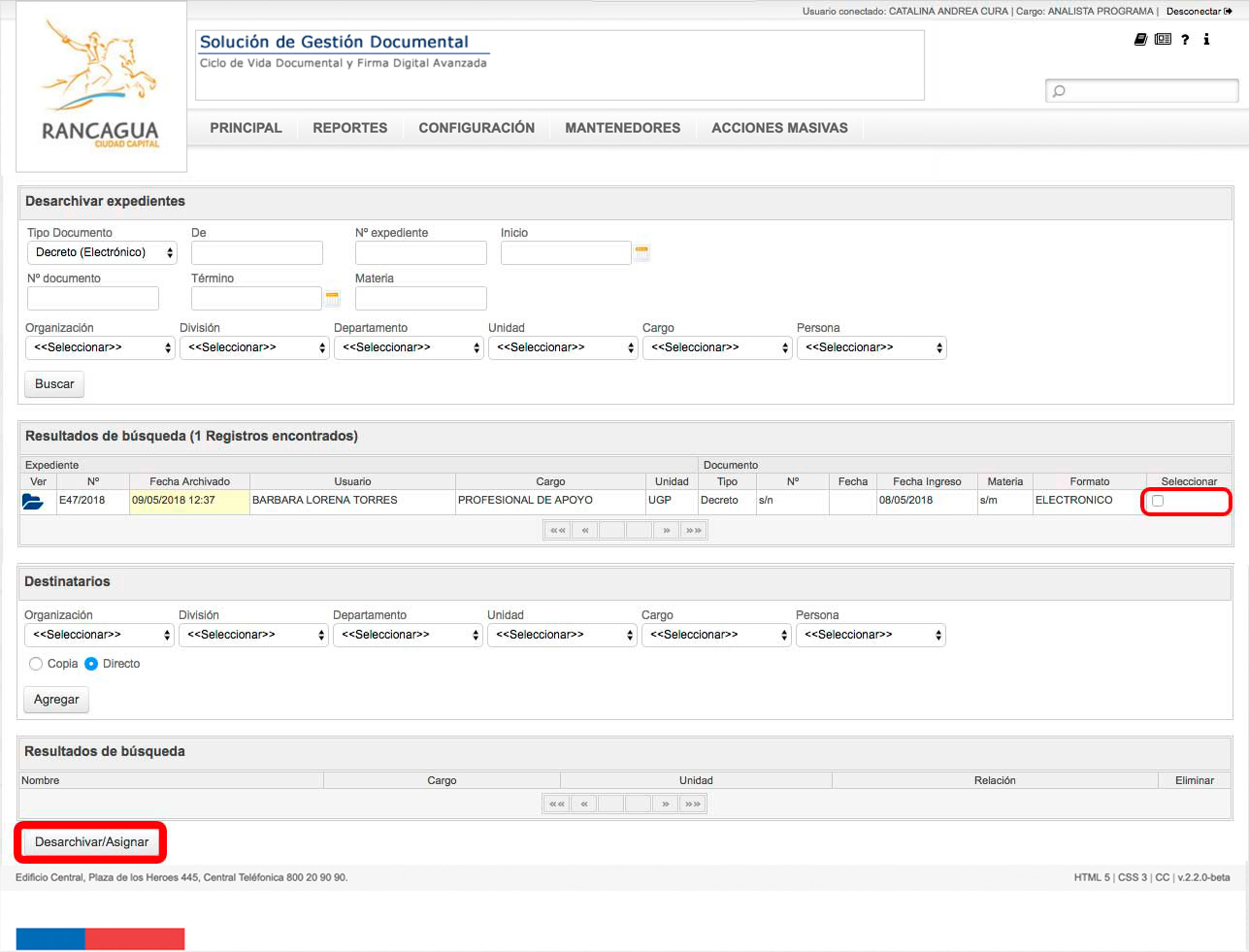Open folder icon for expediente E47/2018
Screen dimensions: 1249x952
pyautogui.click(x=33, y=501)
